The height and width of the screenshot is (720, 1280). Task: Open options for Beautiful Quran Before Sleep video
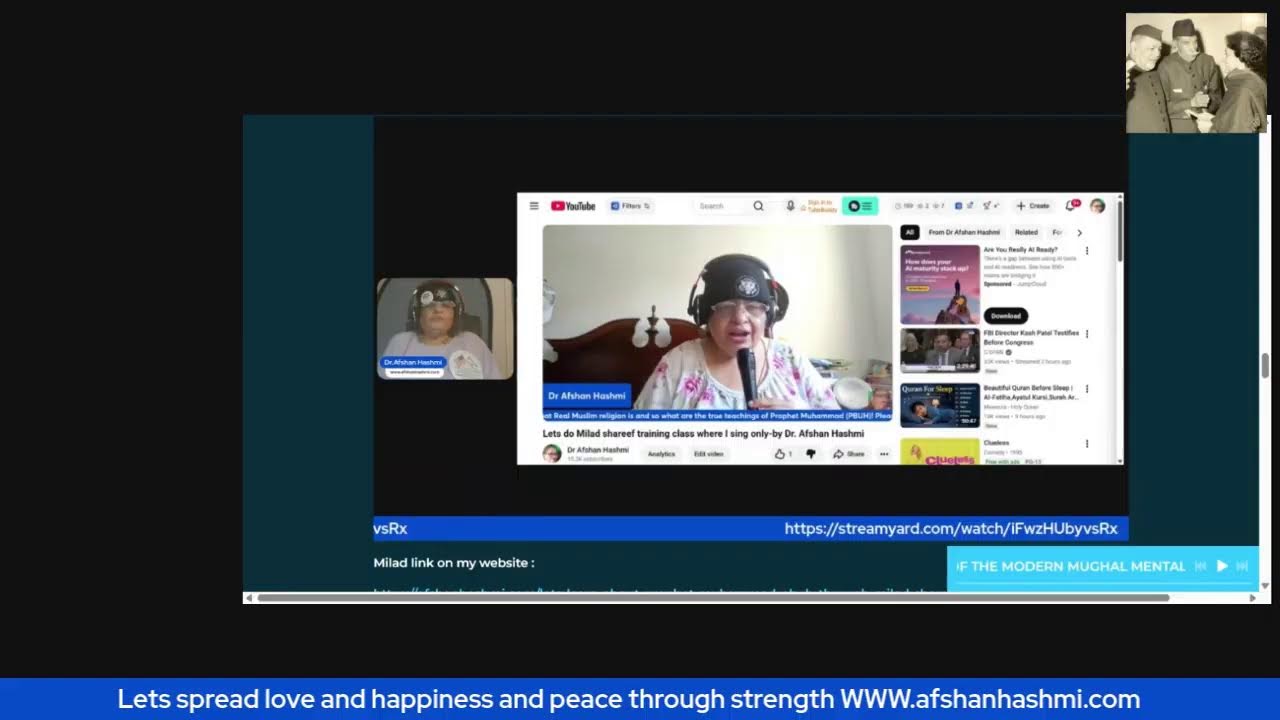(1087, 389)
